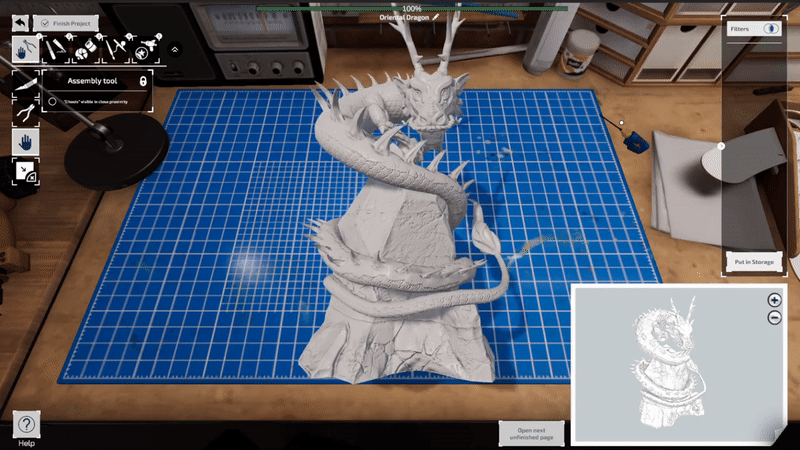Click the Finish Project button
The image size is (800, 450).
pos(66,23)
